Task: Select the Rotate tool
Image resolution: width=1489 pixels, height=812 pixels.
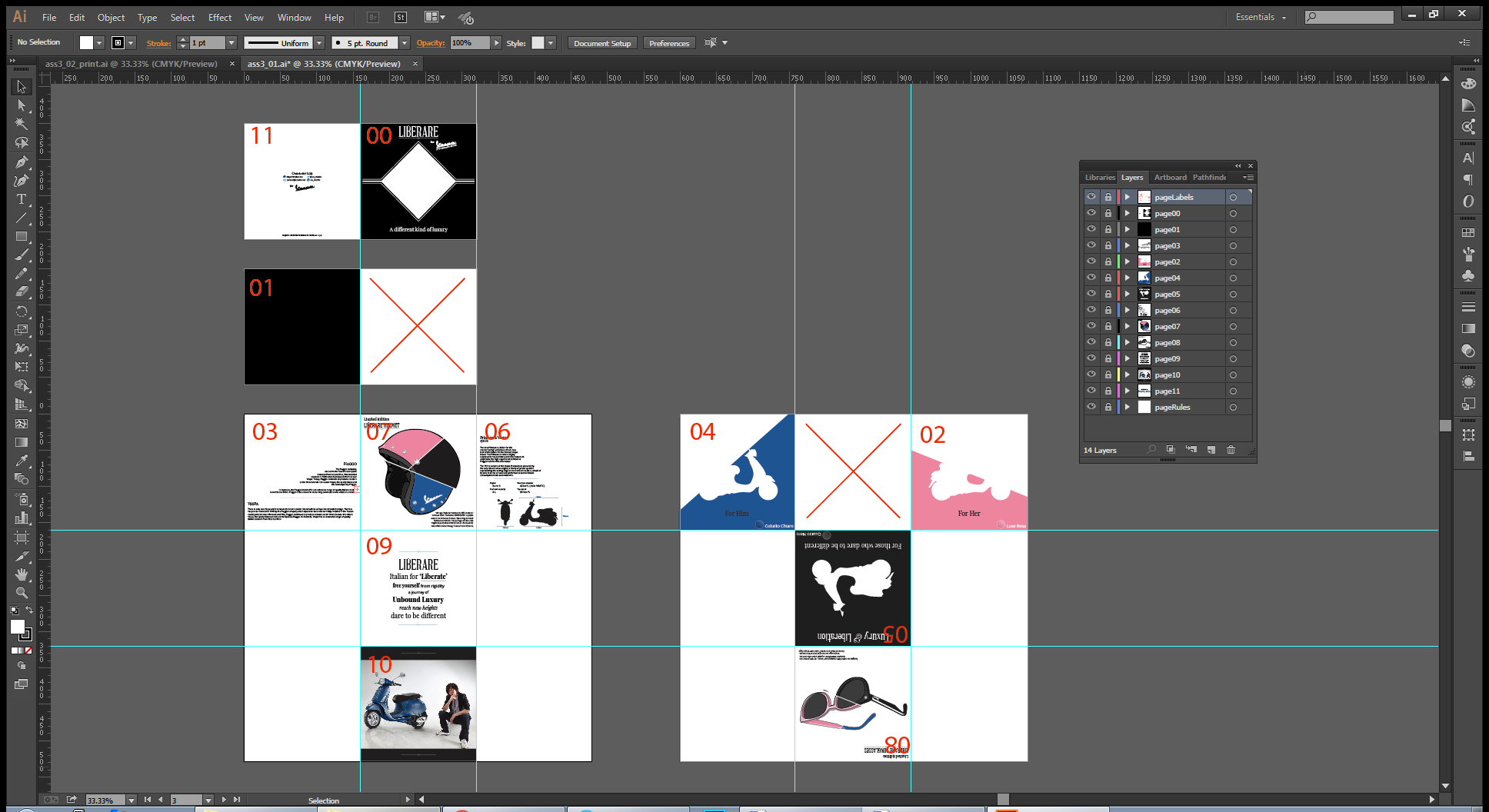Action: [22, 311]
